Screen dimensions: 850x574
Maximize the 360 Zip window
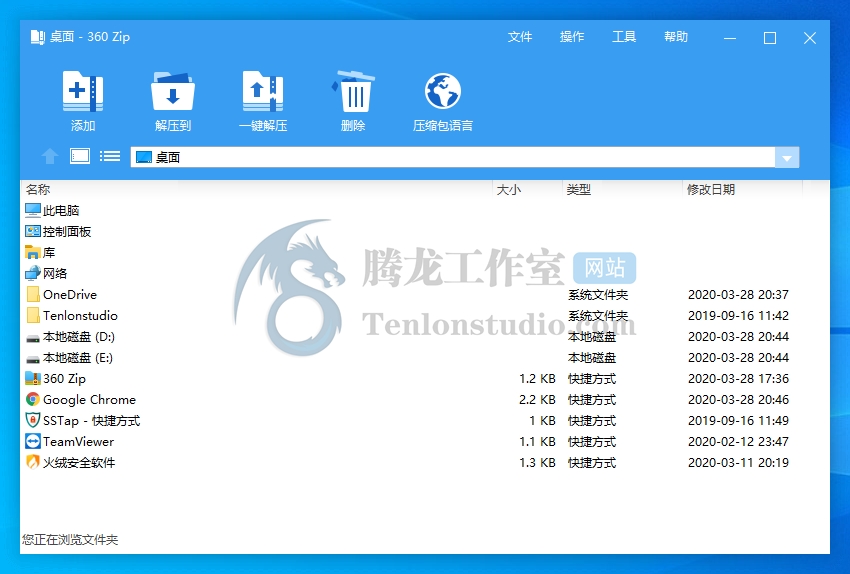click(x=770, y=38)
